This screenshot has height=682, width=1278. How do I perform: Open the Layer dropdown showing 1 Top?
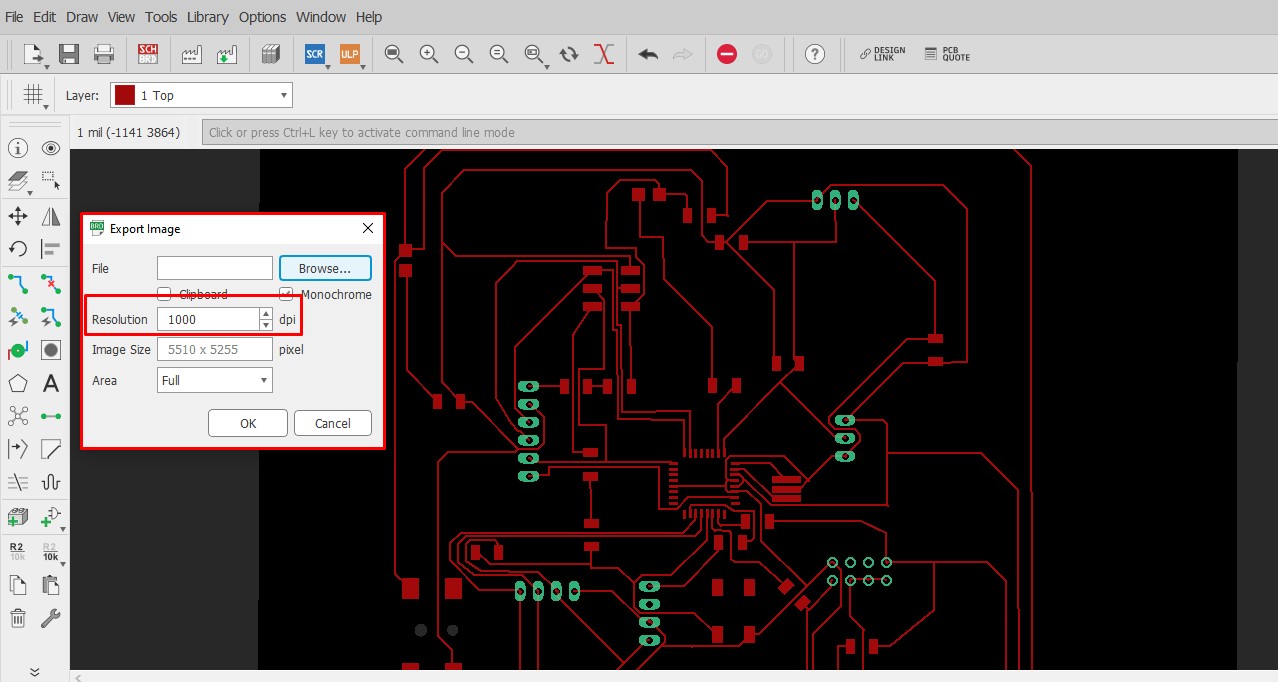[201, 95]
